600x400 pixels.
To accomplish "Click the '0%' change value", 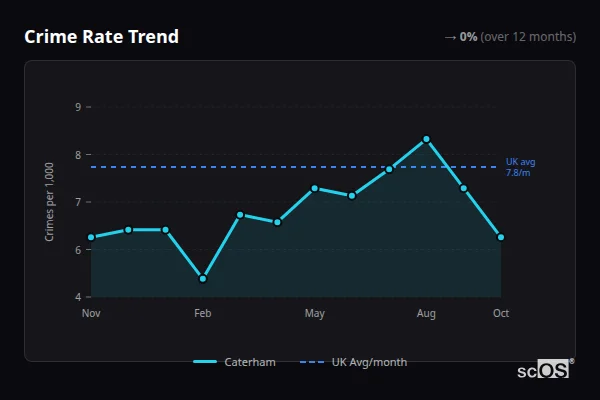I will coord(468,37).
